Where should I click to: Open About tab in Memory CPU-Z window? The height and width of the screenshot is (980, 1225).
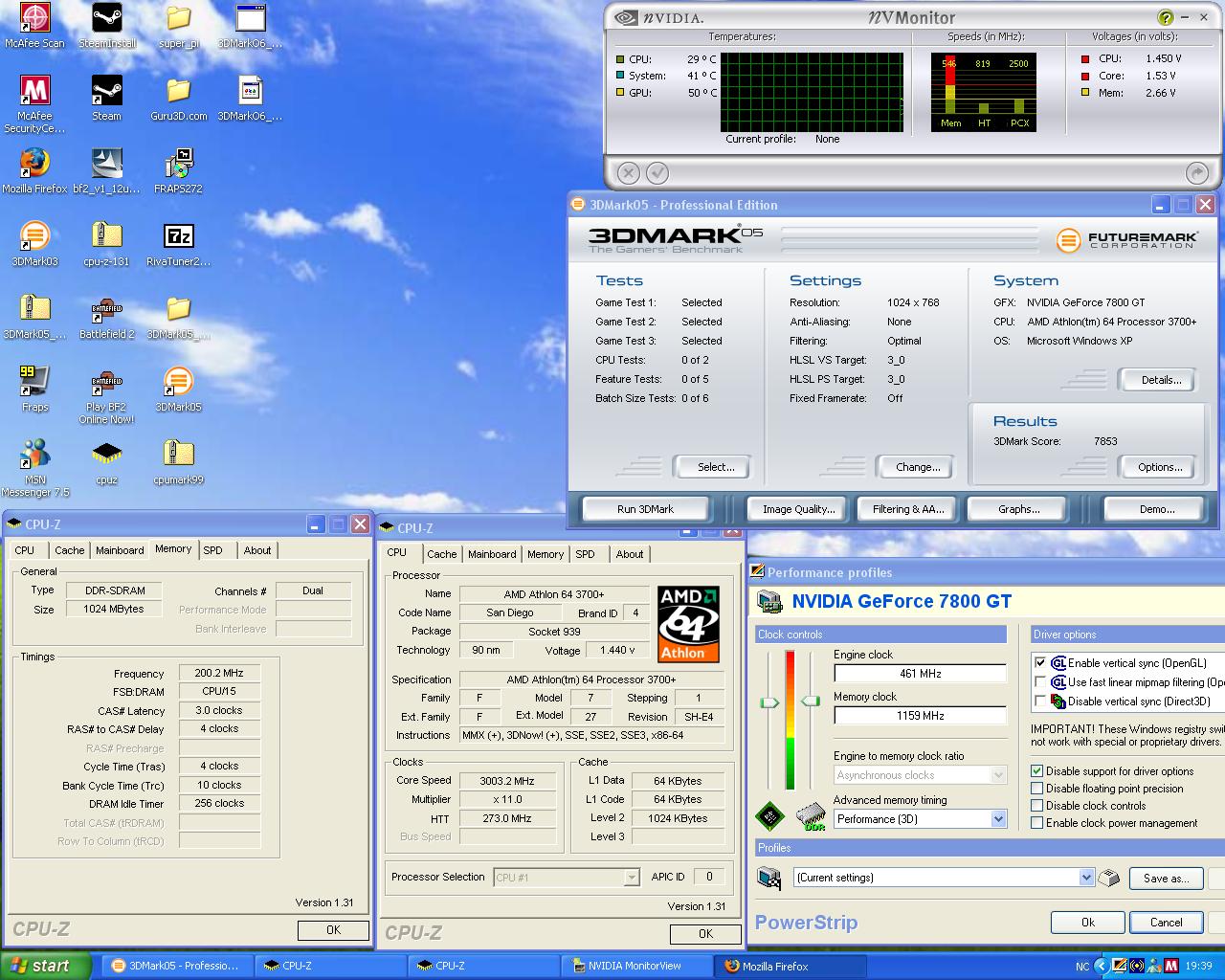(256, 550)
